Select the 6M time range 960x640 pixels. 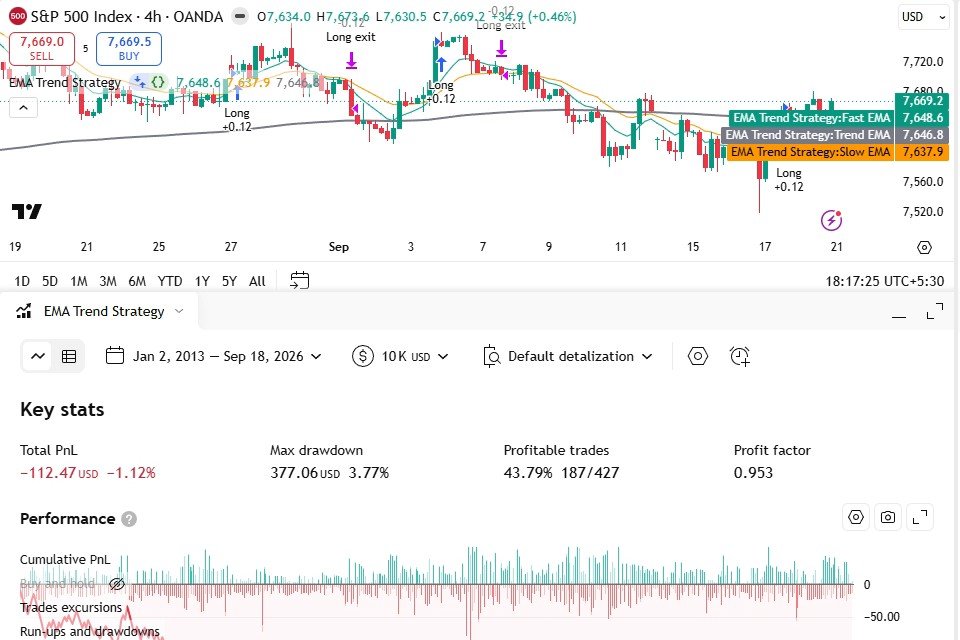point(137,281)
